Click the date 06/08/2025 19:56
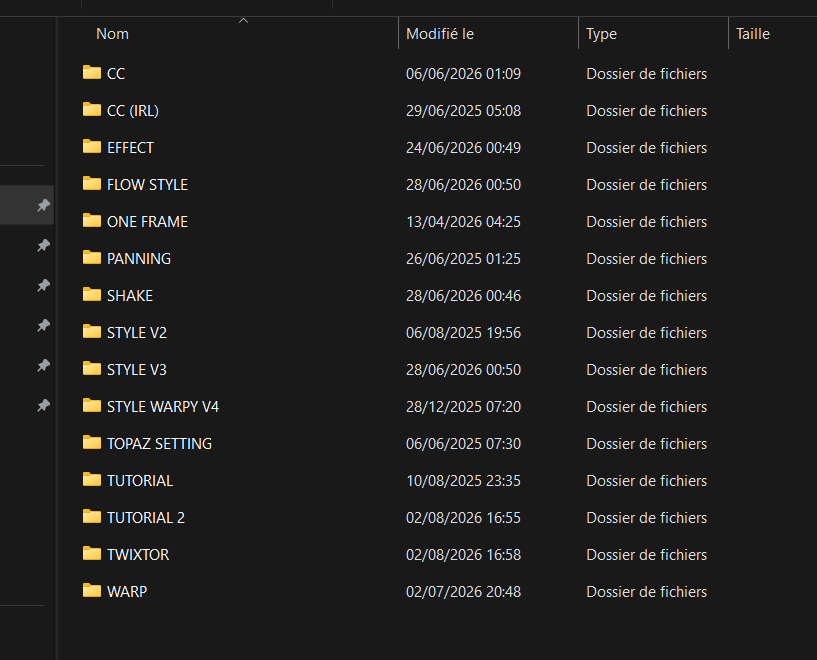Image resolution: width=817 pixels, height=660 pixels. point(463,332)
